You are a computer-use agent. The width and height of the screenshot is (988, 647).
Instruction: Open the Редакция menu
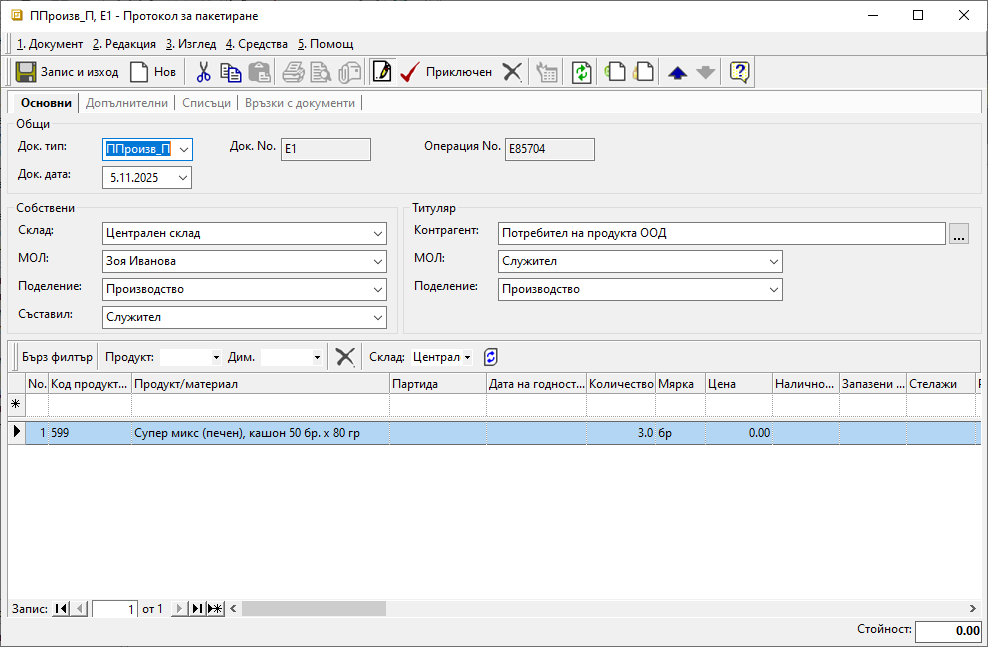coord(124,44)
